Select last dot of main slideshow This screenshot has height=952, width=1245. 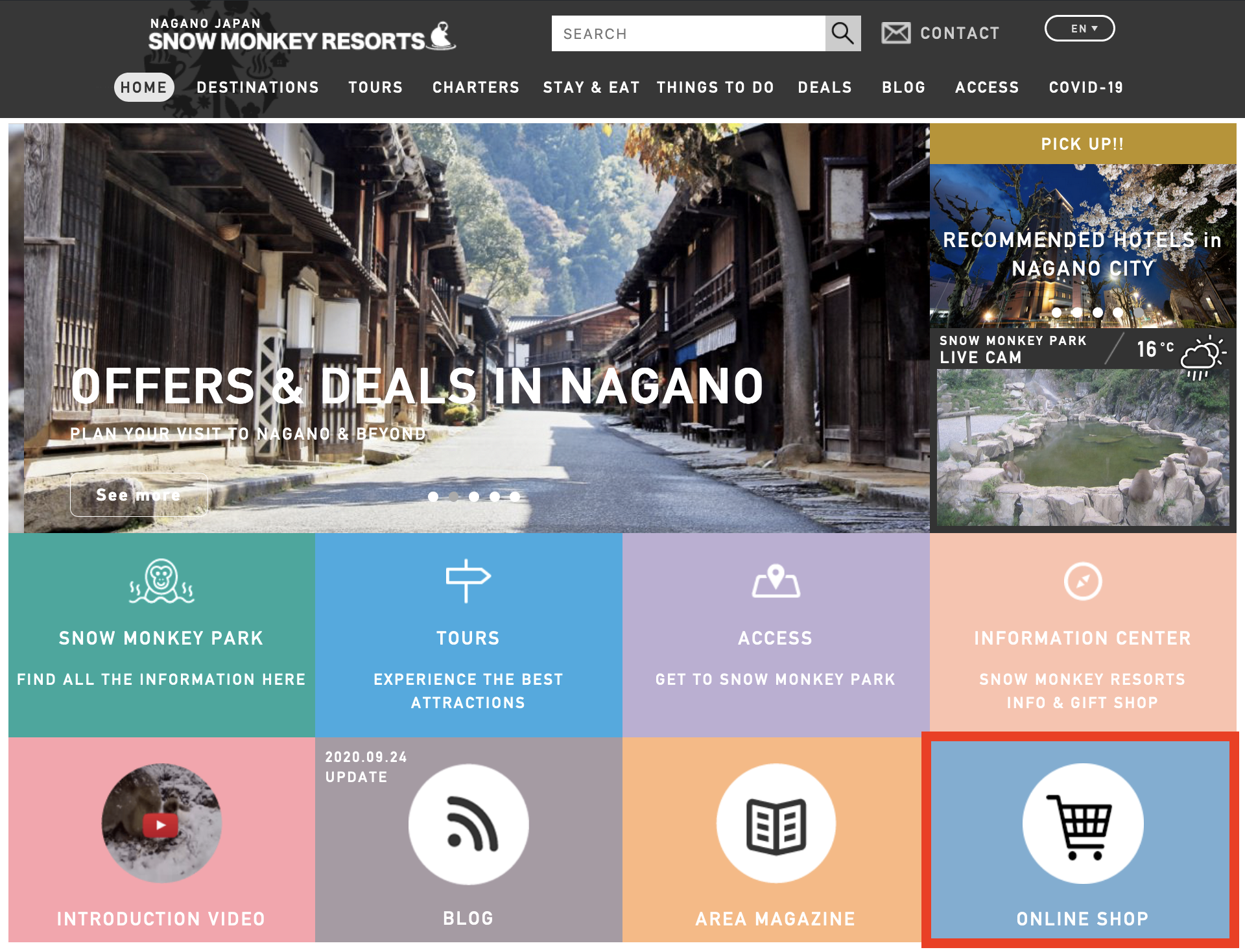515,497
